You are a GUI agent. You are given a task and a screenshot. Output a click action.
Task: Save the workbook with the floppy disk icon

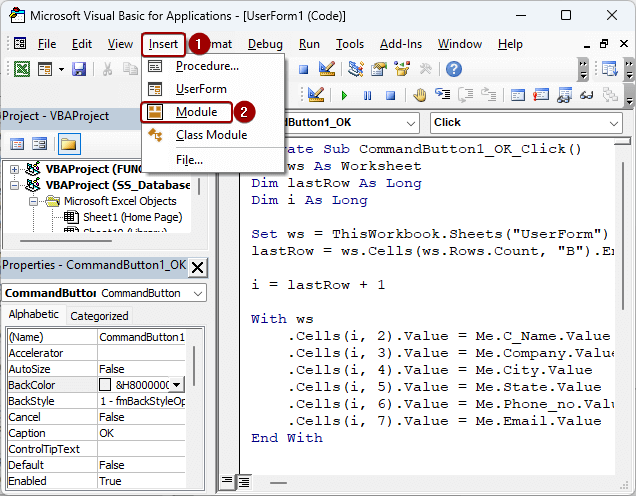pos(79,69)
